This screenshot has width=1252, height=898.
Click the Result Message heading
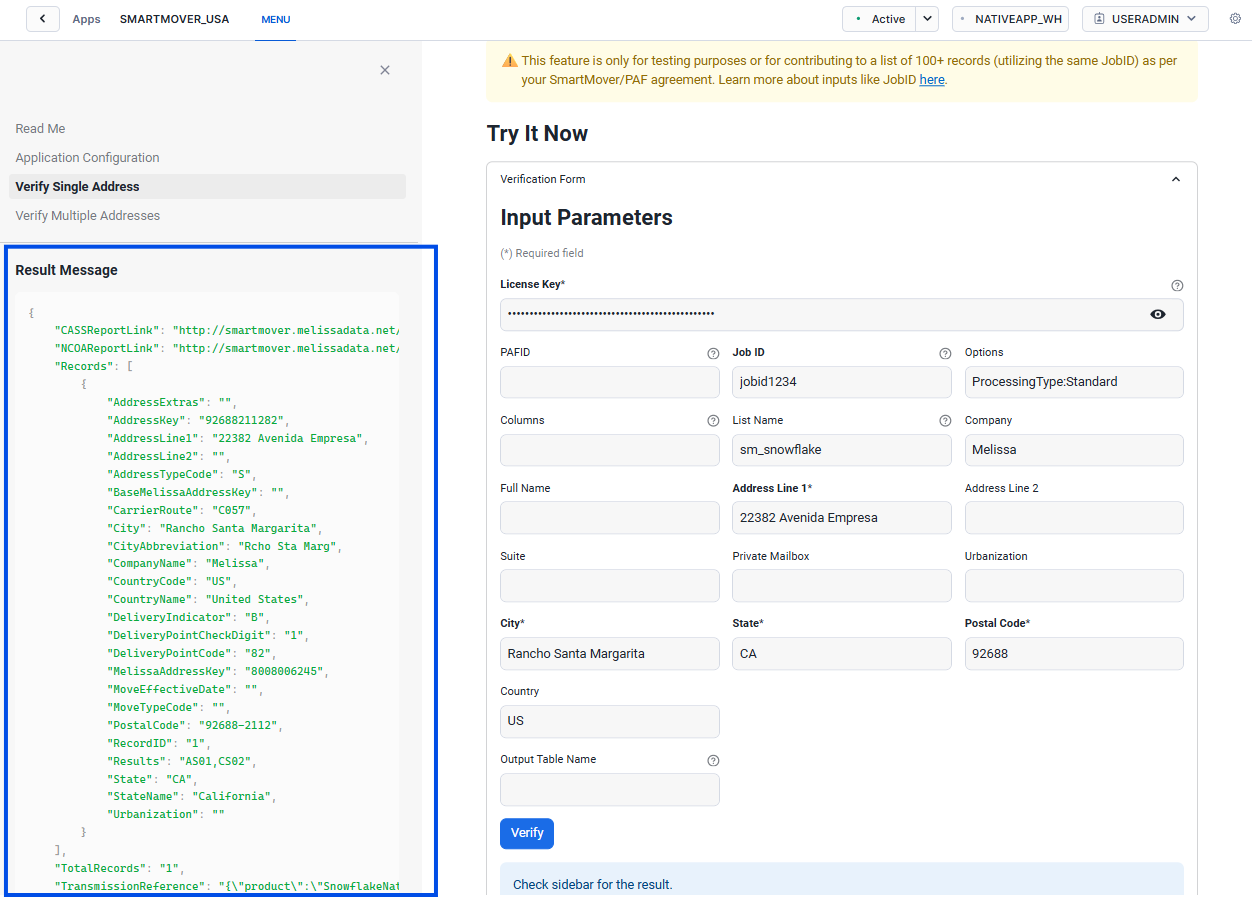(66, 270)
